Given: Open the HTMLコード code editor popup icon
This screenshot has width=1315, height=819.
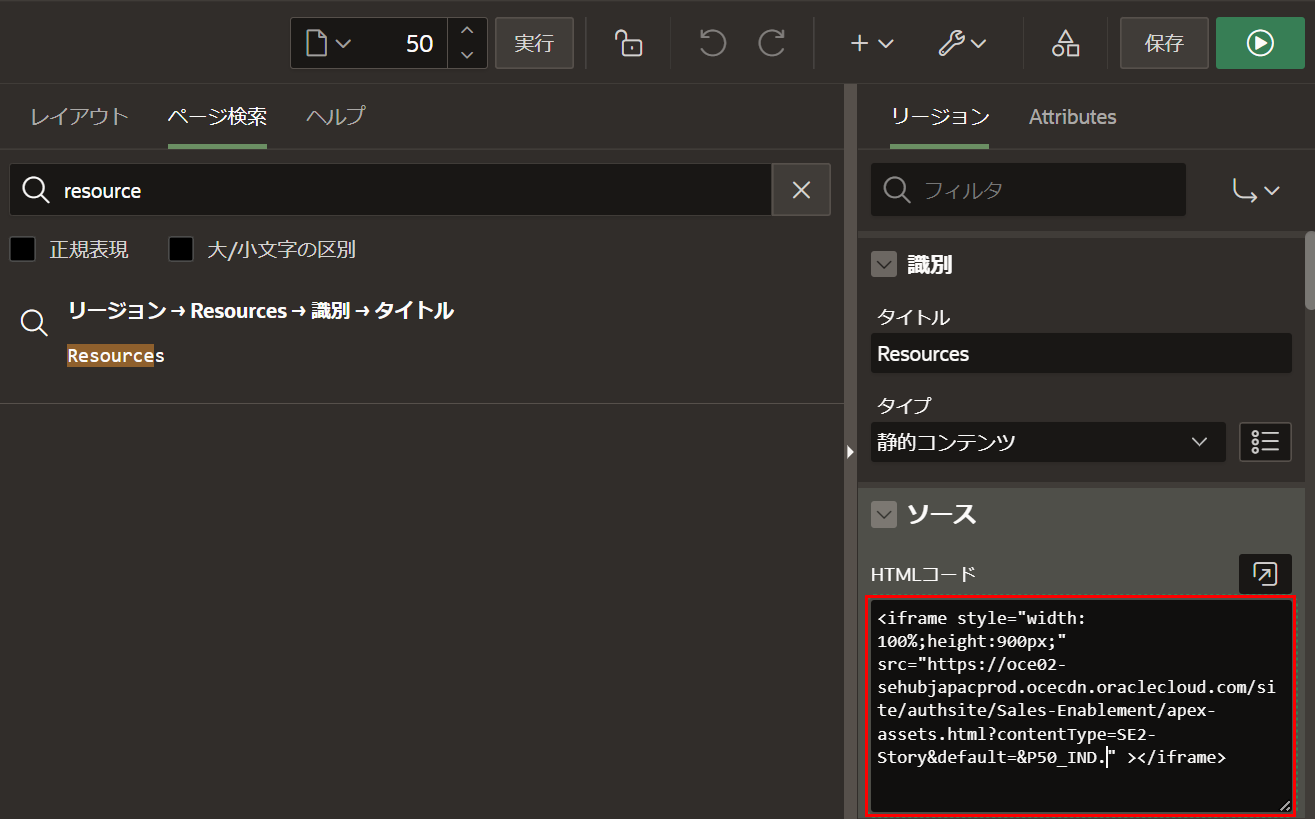Looking at the screenshot, I should (1265, 574).
